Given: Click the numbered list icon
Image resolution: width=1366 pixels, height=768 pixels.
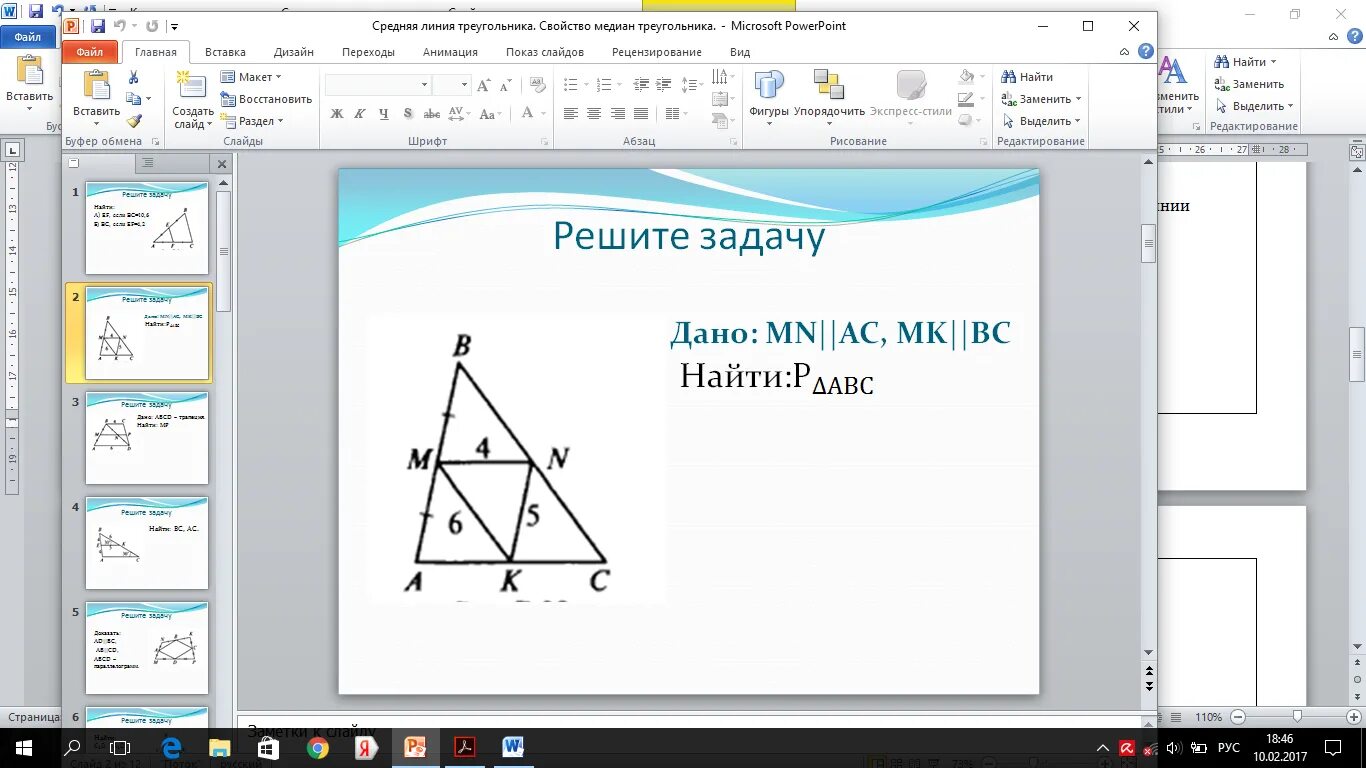Looking at the screenshot, I should [605, 83].
